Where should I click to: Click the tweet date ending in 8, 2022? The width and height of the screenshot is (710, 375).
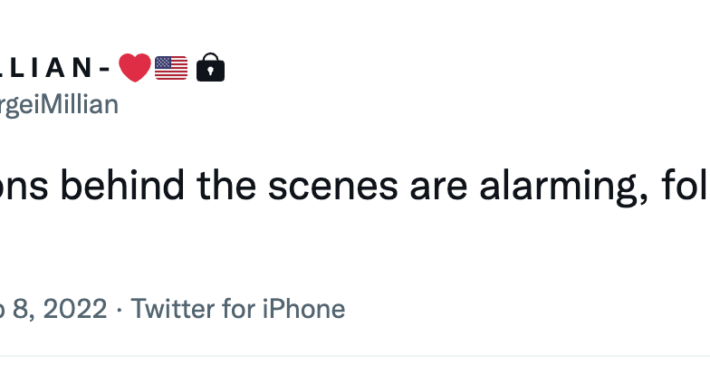(53, 309)
